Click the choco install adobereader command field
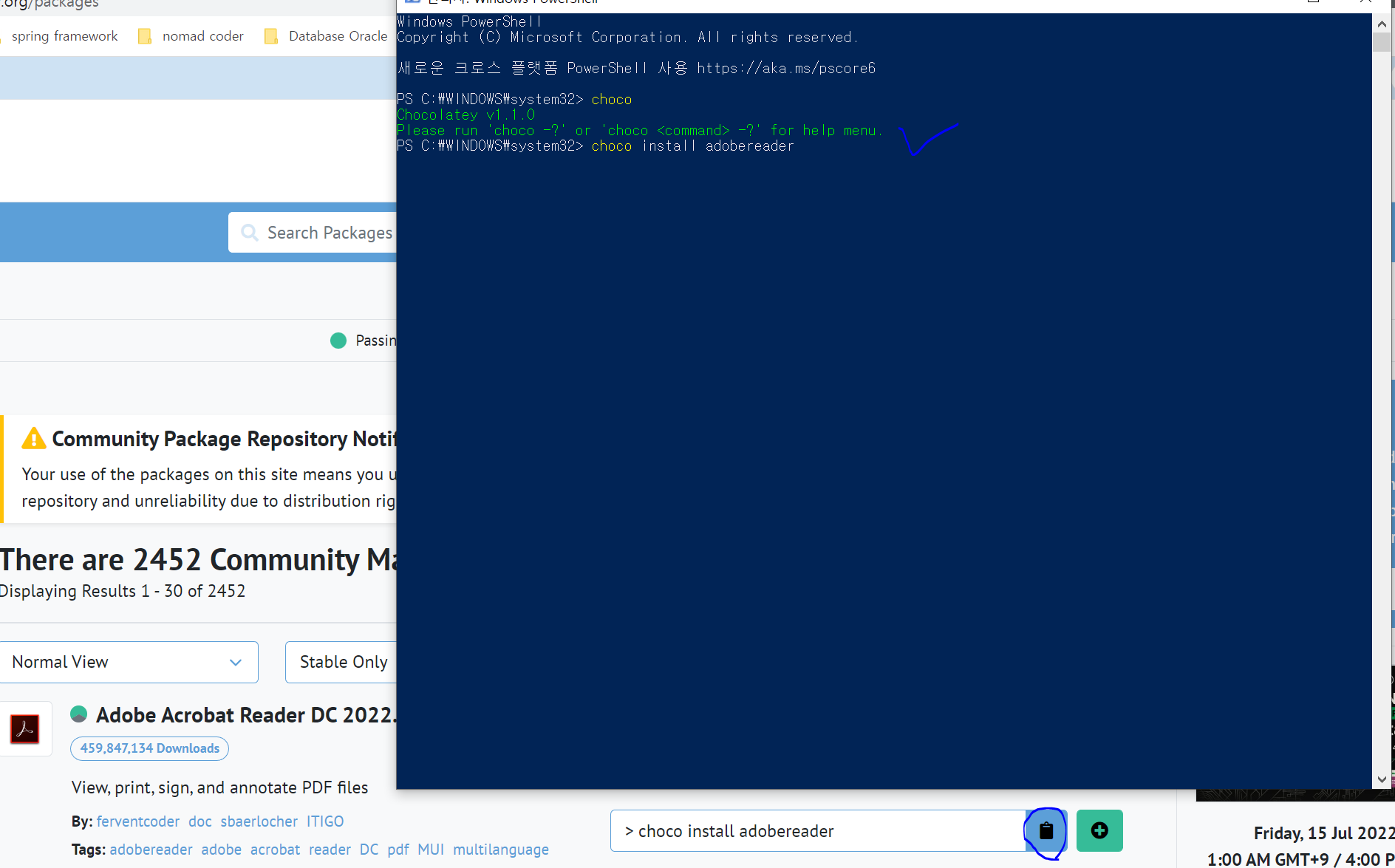Screen dimensions: 1395x868 pyautogui.click(x=818, y=831)
